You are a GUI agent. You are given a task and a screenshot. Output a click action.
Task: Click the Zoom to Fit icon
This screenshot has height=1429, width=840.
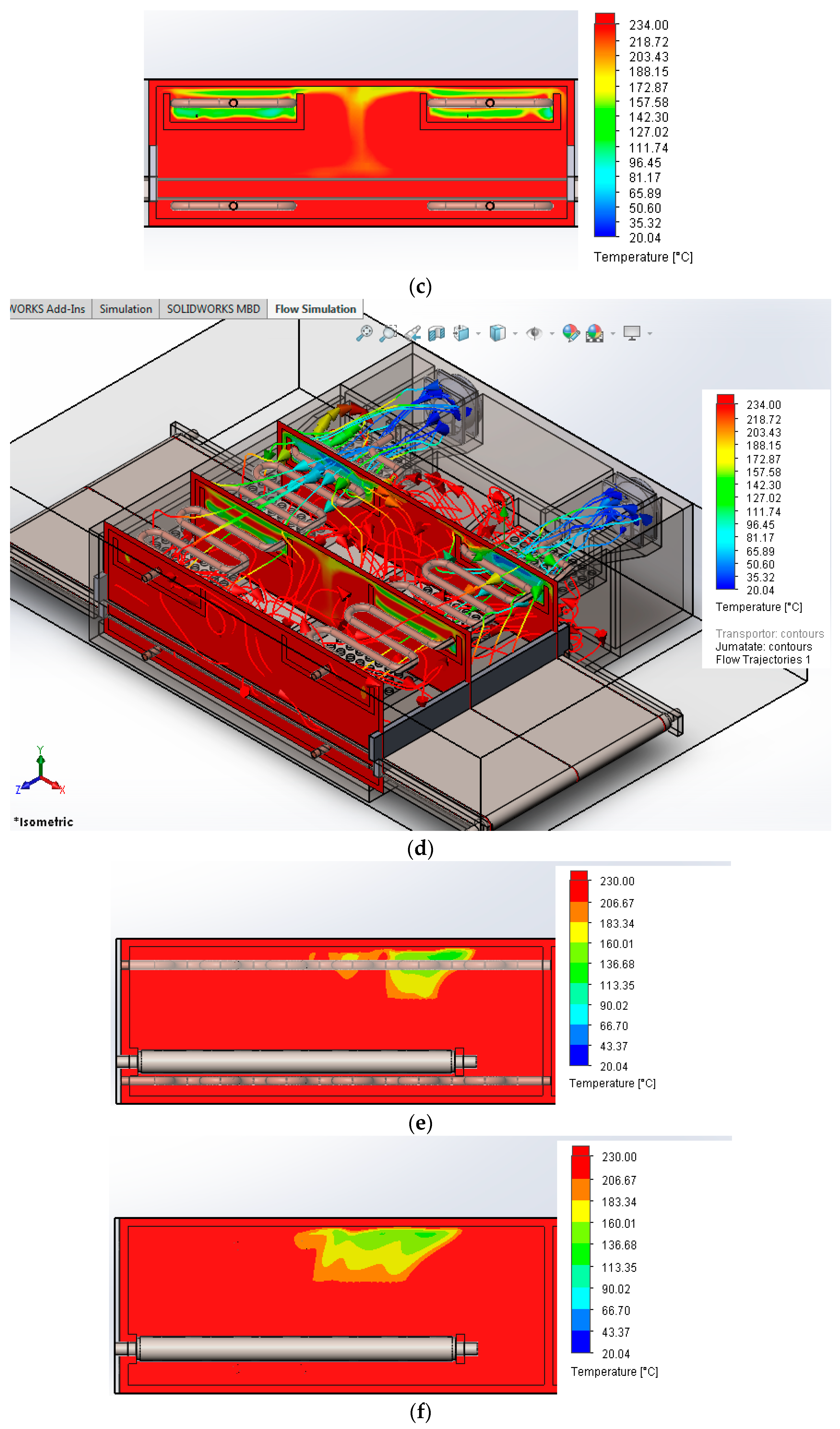[364, 333]
